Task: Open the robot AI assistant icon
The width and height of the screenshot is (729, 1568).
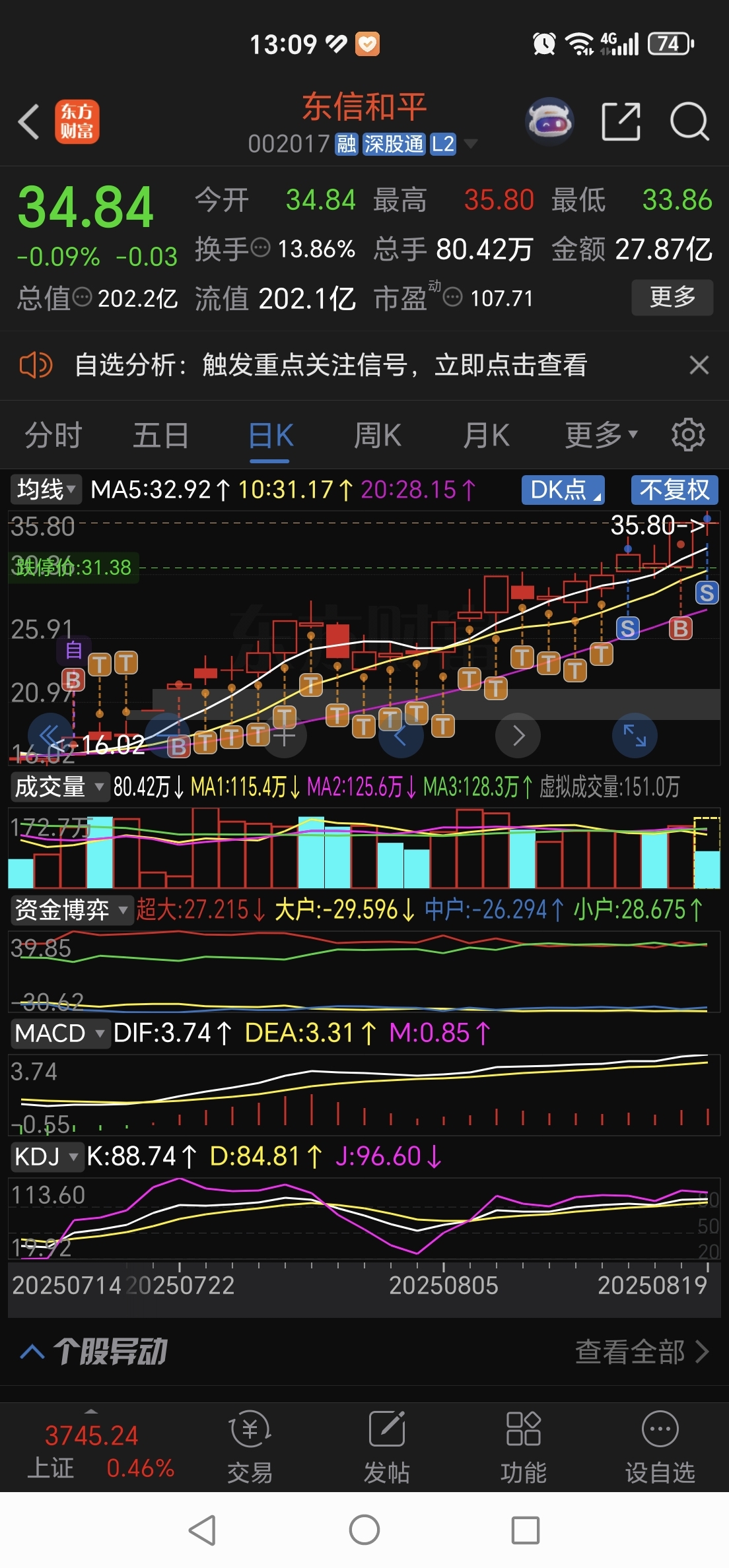Action: (x=549, y=121)
